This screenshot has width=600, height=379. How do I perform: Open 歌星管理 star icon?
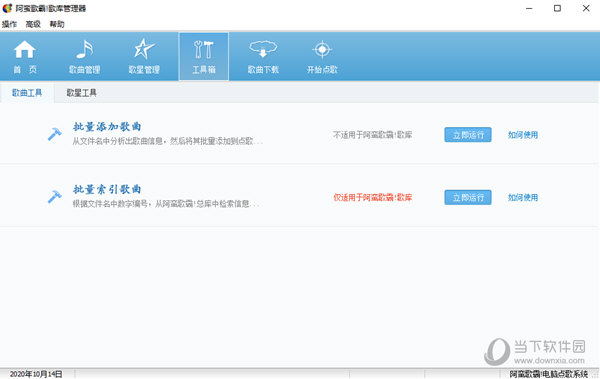(x=144, y=49)
